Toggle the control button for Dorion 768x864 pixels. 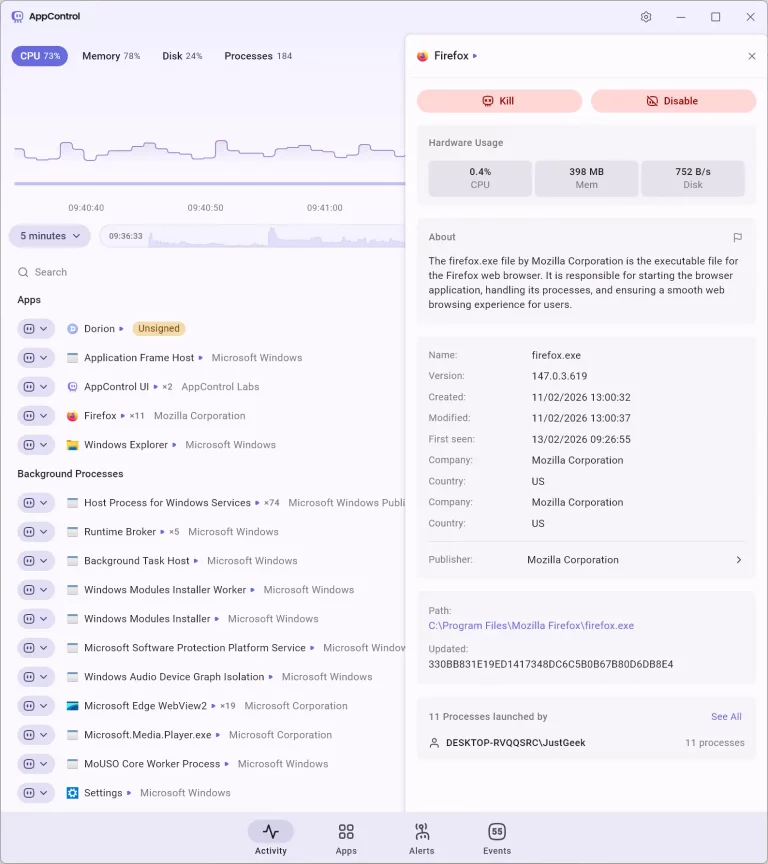click(36, 329)
